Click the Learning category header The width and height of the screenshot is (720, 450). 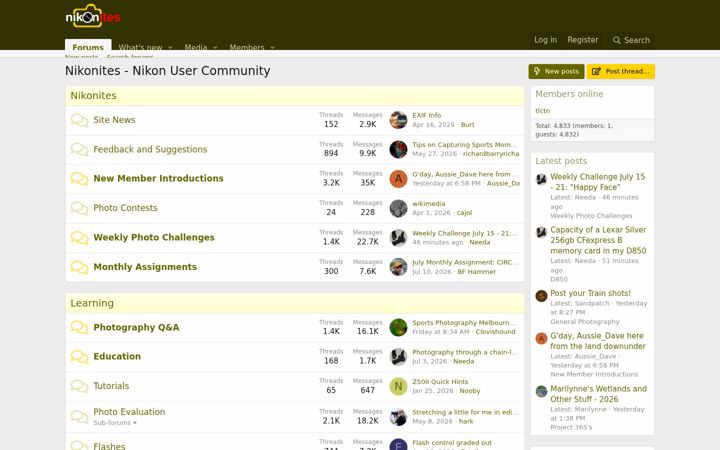92,303
